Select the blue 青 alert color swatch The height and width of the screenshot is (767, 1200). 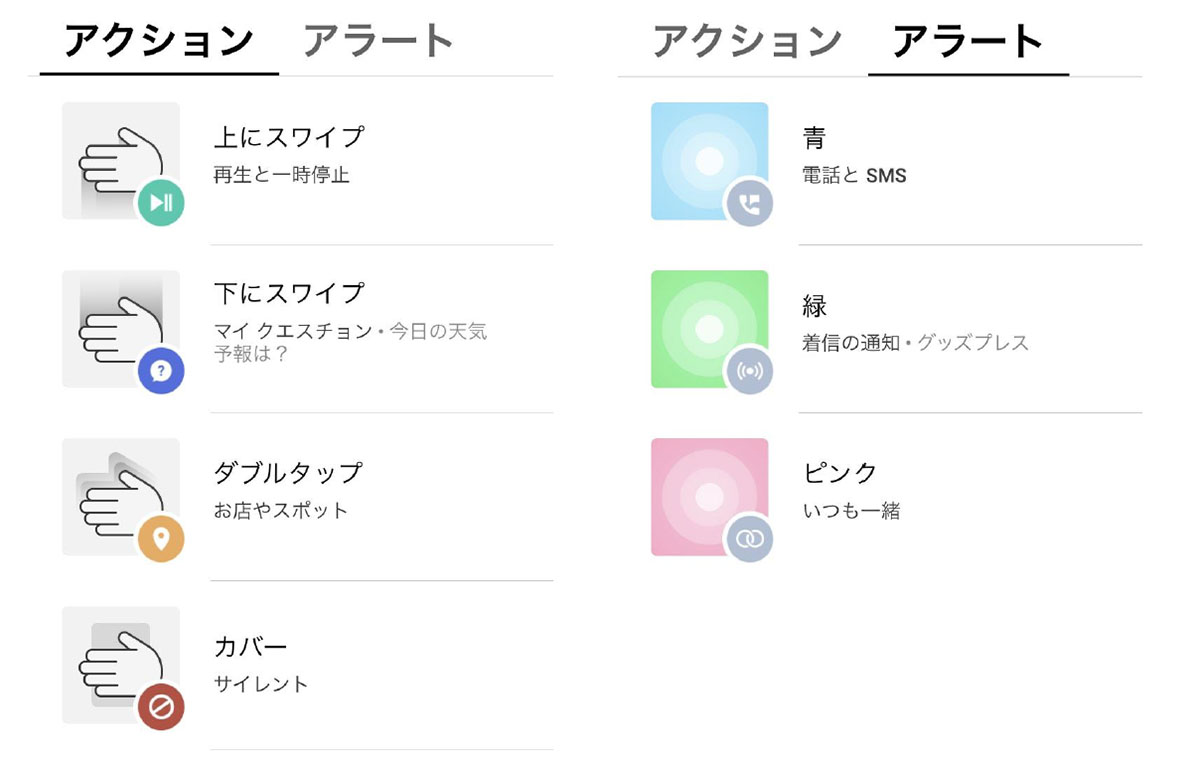709,160
